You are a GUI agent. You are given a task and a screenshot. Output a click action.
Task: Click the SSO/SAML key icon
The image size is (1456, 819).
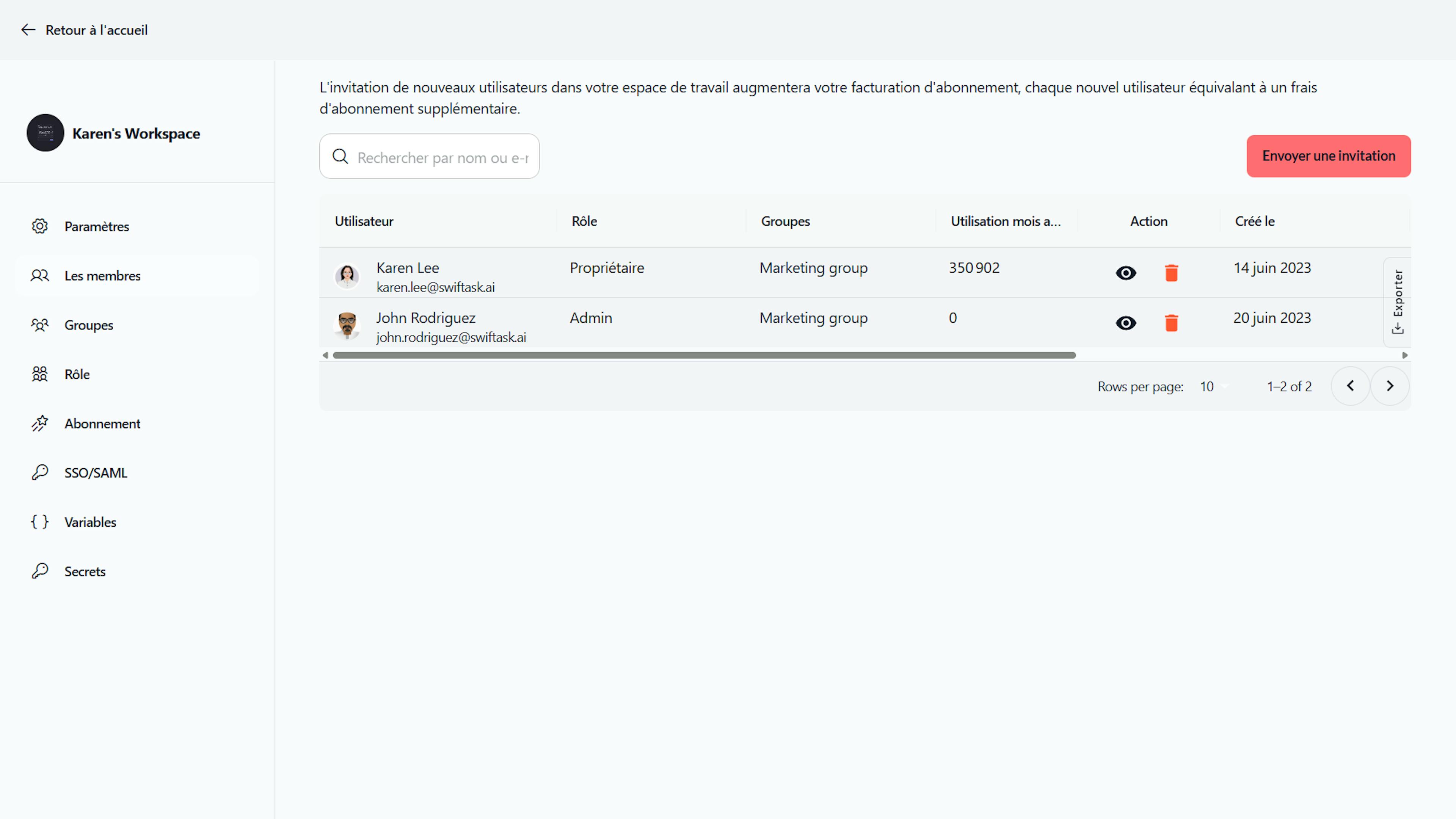pos(39,472)
